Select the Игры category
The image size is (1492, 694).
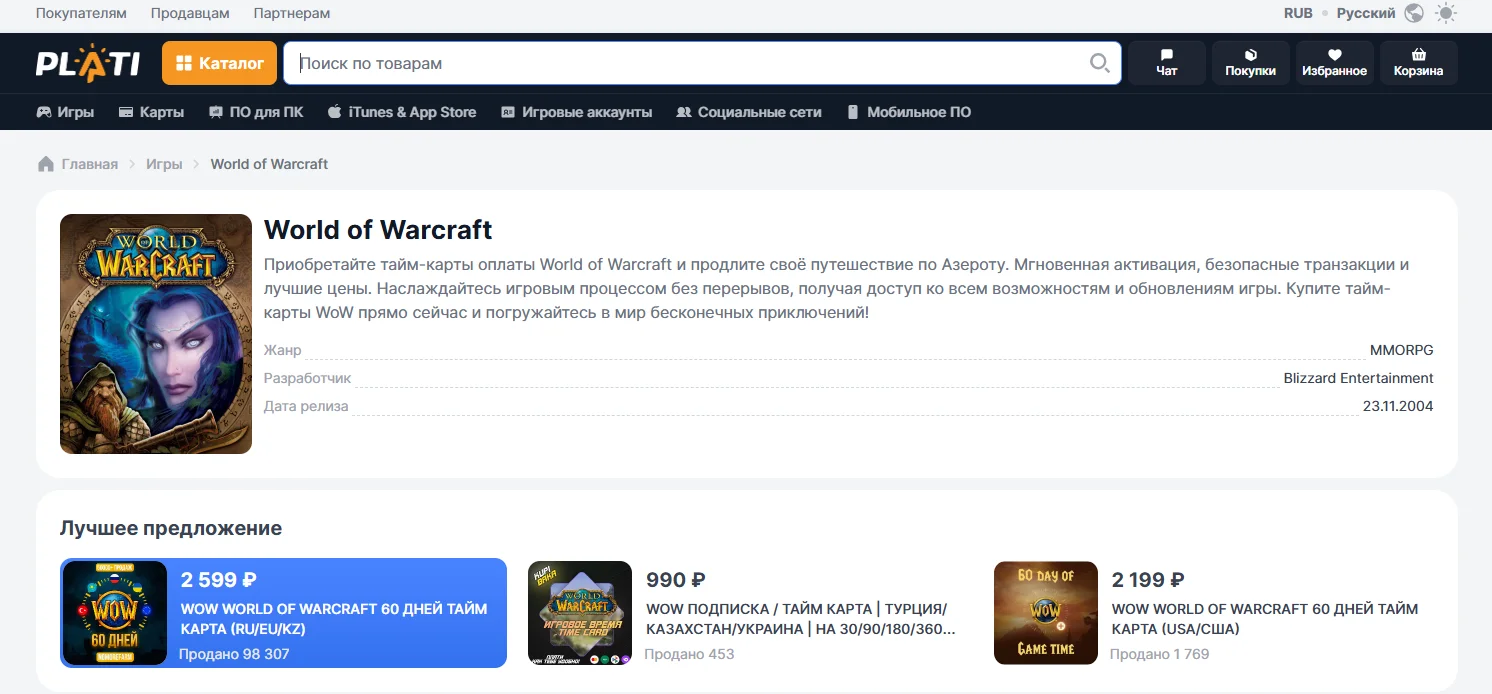(x=65, y=112)
